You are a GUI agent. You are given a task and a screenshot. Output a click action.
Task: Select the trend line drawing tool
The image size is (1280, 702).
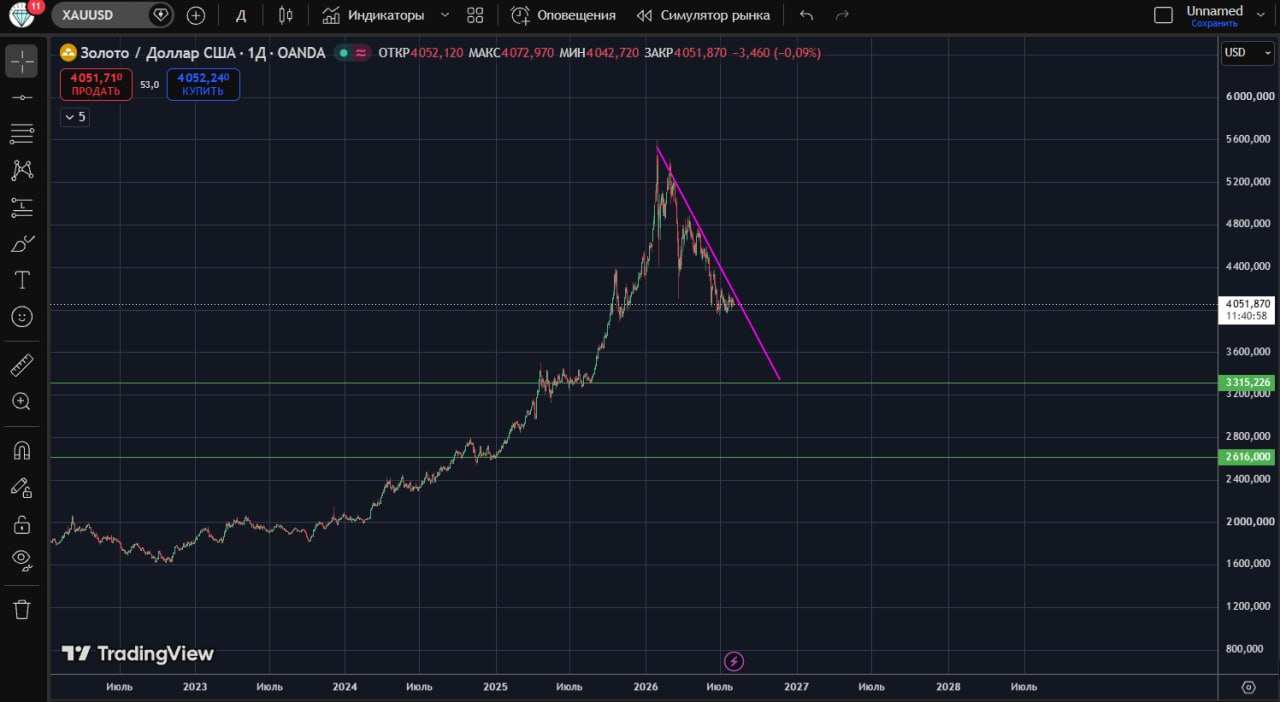[x=22, y=97]
